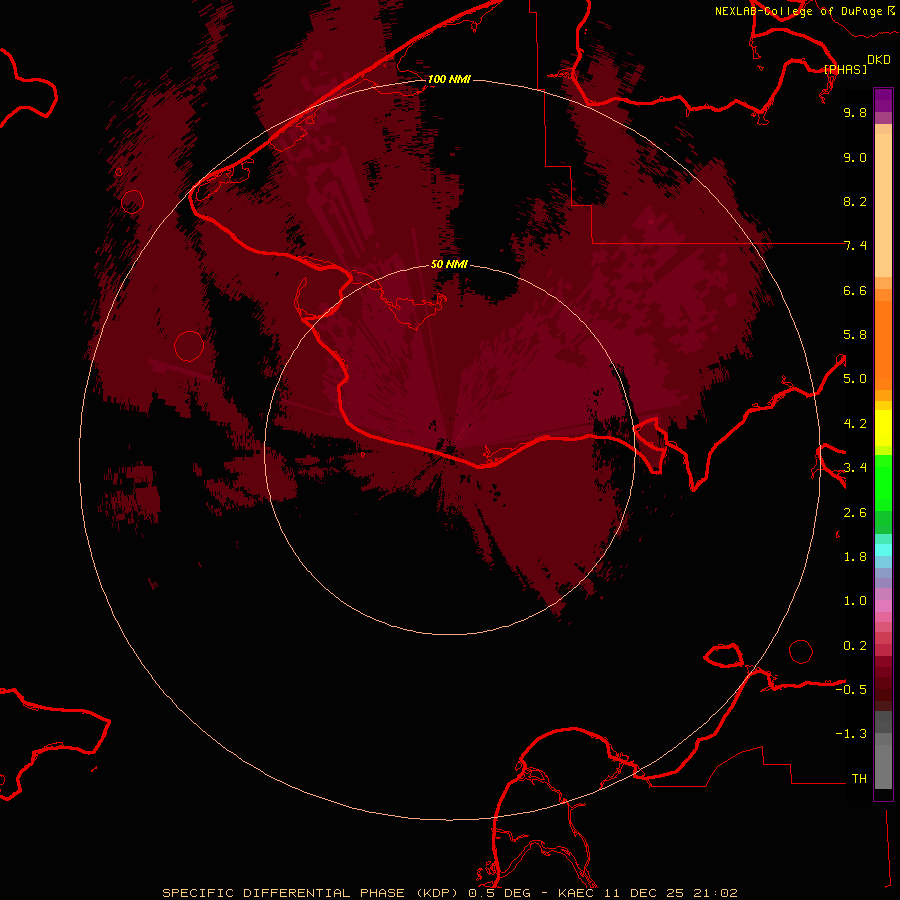Click the 1.8 value on the color scale
The image size is (900, 900).
point(855,557)
